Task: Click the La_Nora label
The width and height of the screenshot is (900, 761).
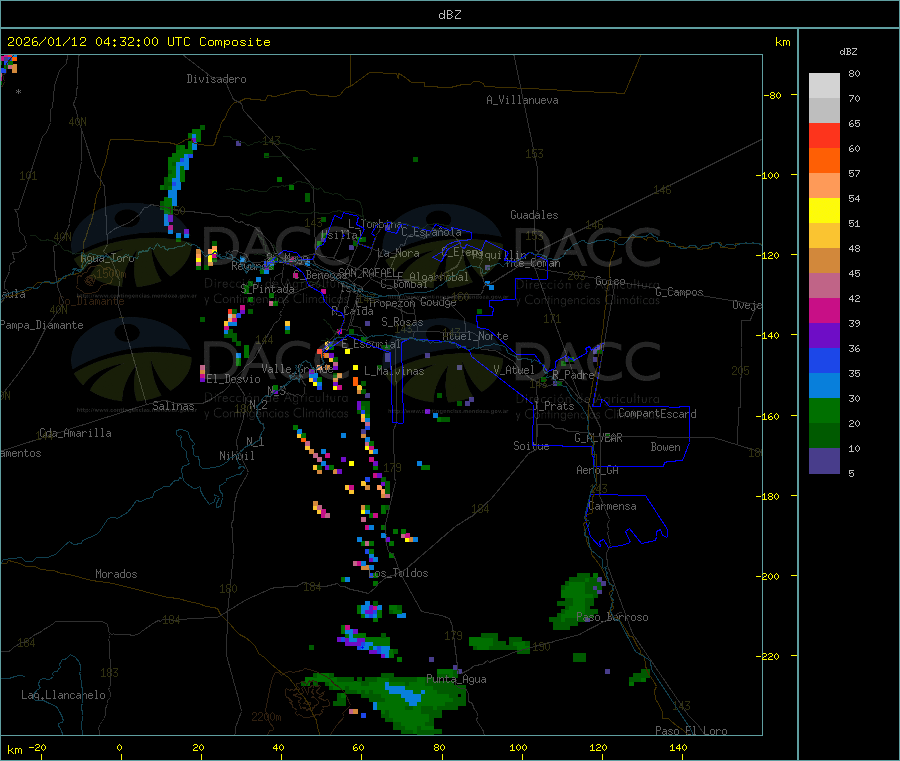Action: click(x=398, y=253)
